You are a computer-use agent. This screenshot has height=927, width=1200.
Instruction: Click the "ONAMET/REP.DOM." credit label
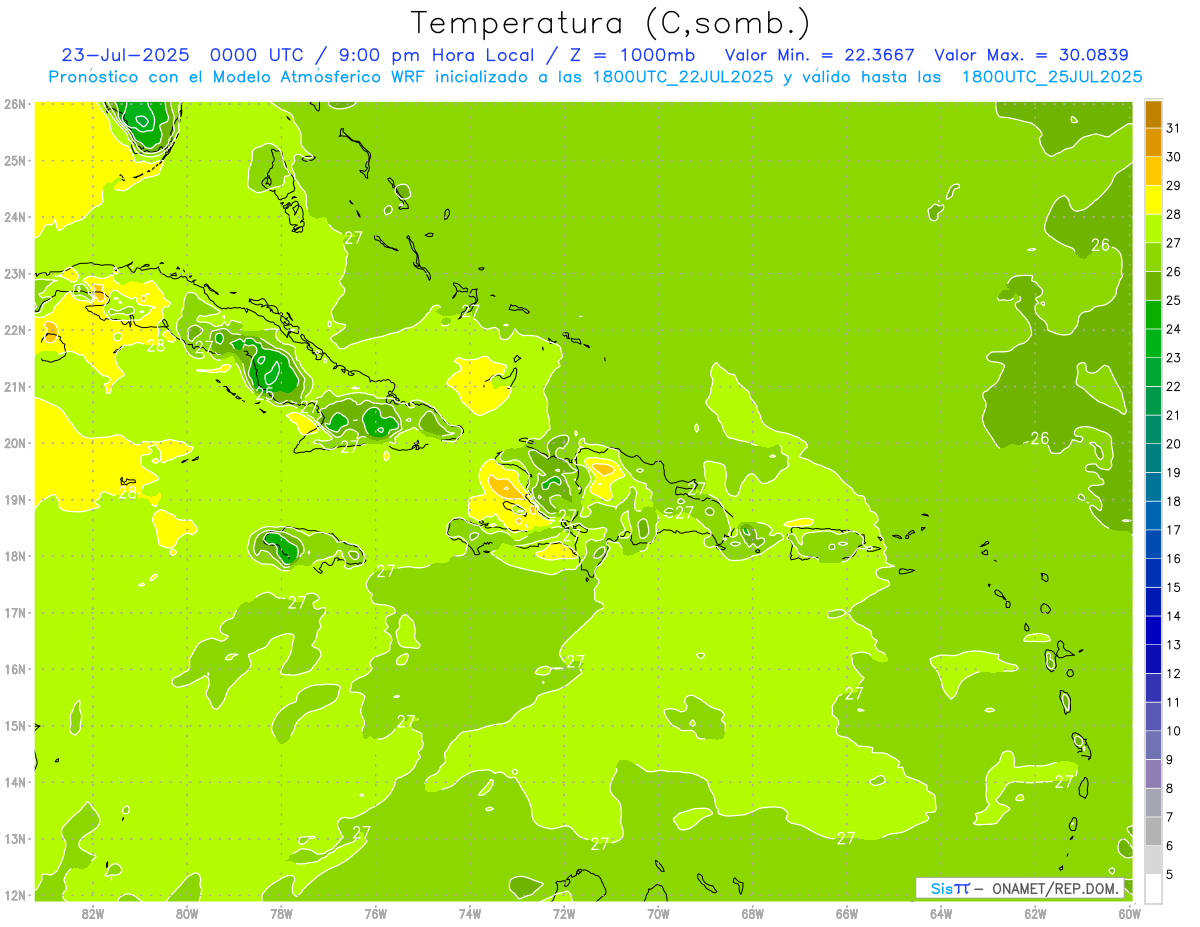(x=1055, y=888)
